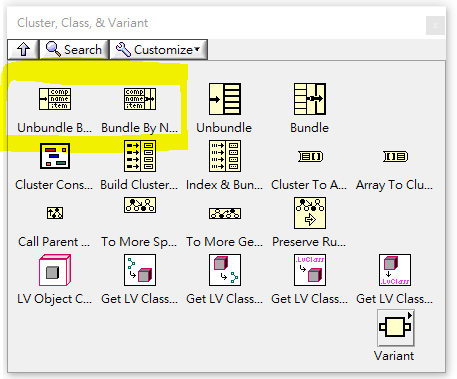Open palette Search

74,50
